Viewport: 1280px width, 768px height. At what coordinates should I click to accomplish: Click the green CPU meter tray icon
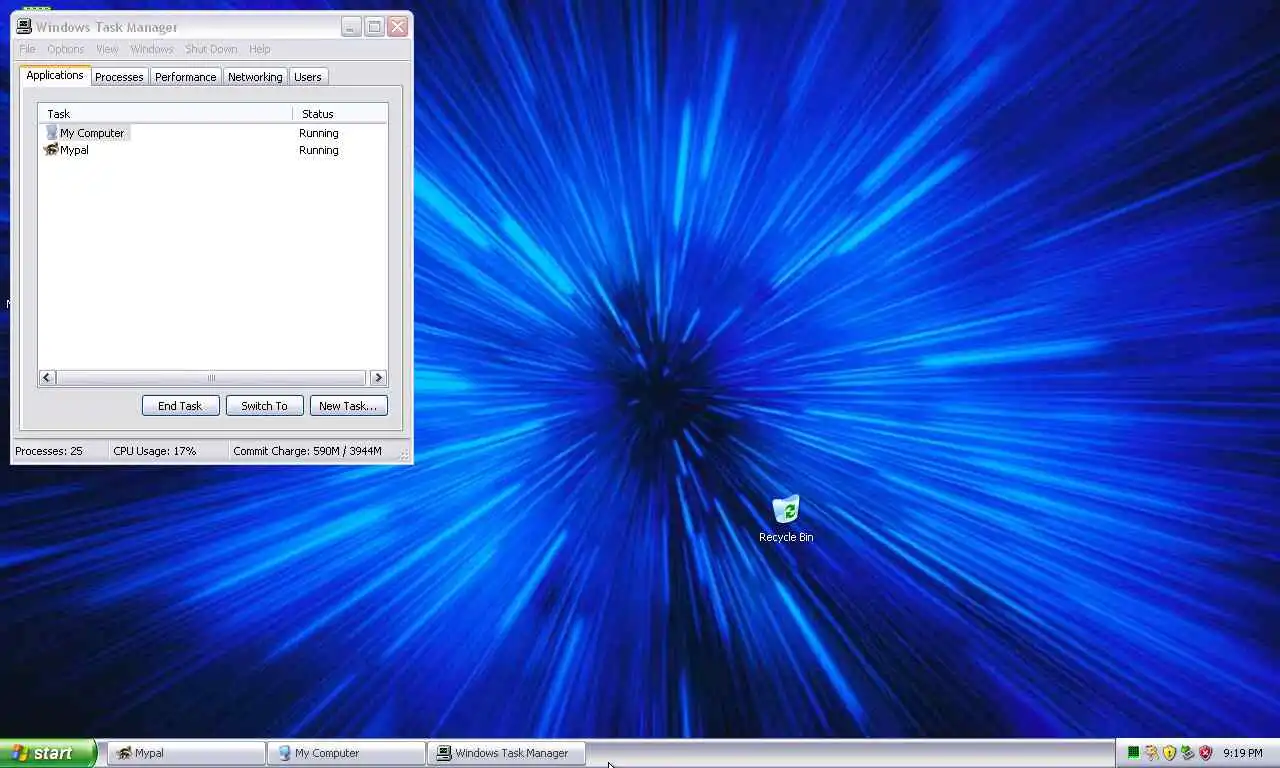pyautogui.click(x=1133, y=753)
